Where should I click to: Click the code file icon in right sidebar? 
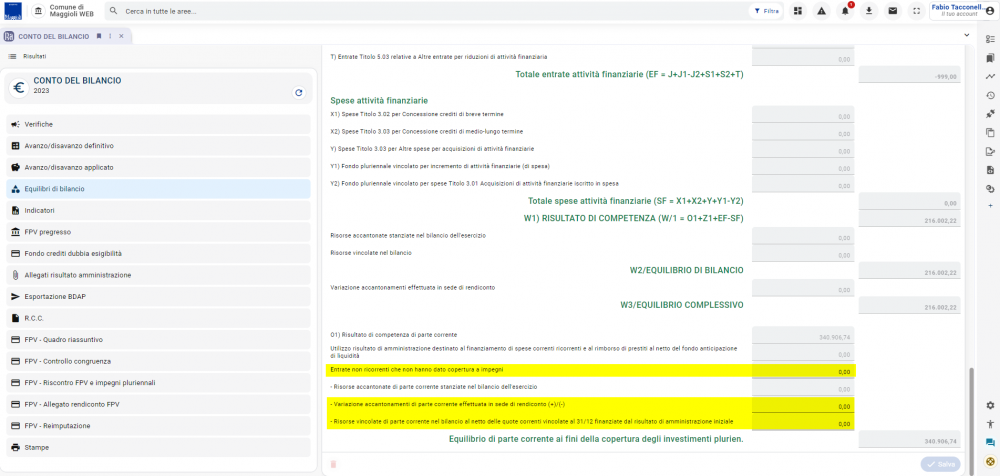(x=990, y=170)
